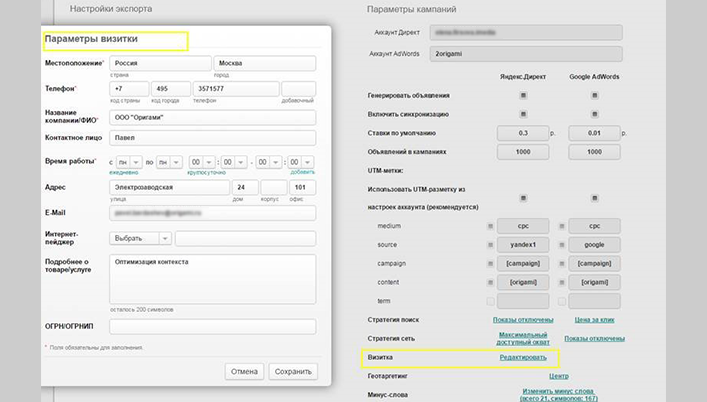Click the Яндекс.Директ source field yandex1
Image resolution: width=707 pixels, height=402 pixels.
click(x=523, y=245)
